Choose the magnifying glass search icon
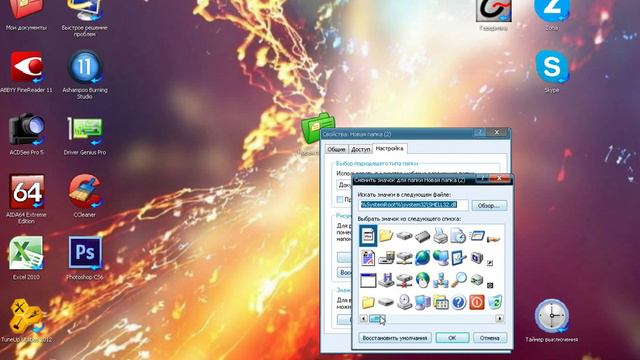The width and height of the screenshot is (640, 360). pyautogui.click(x=458, y=280)
